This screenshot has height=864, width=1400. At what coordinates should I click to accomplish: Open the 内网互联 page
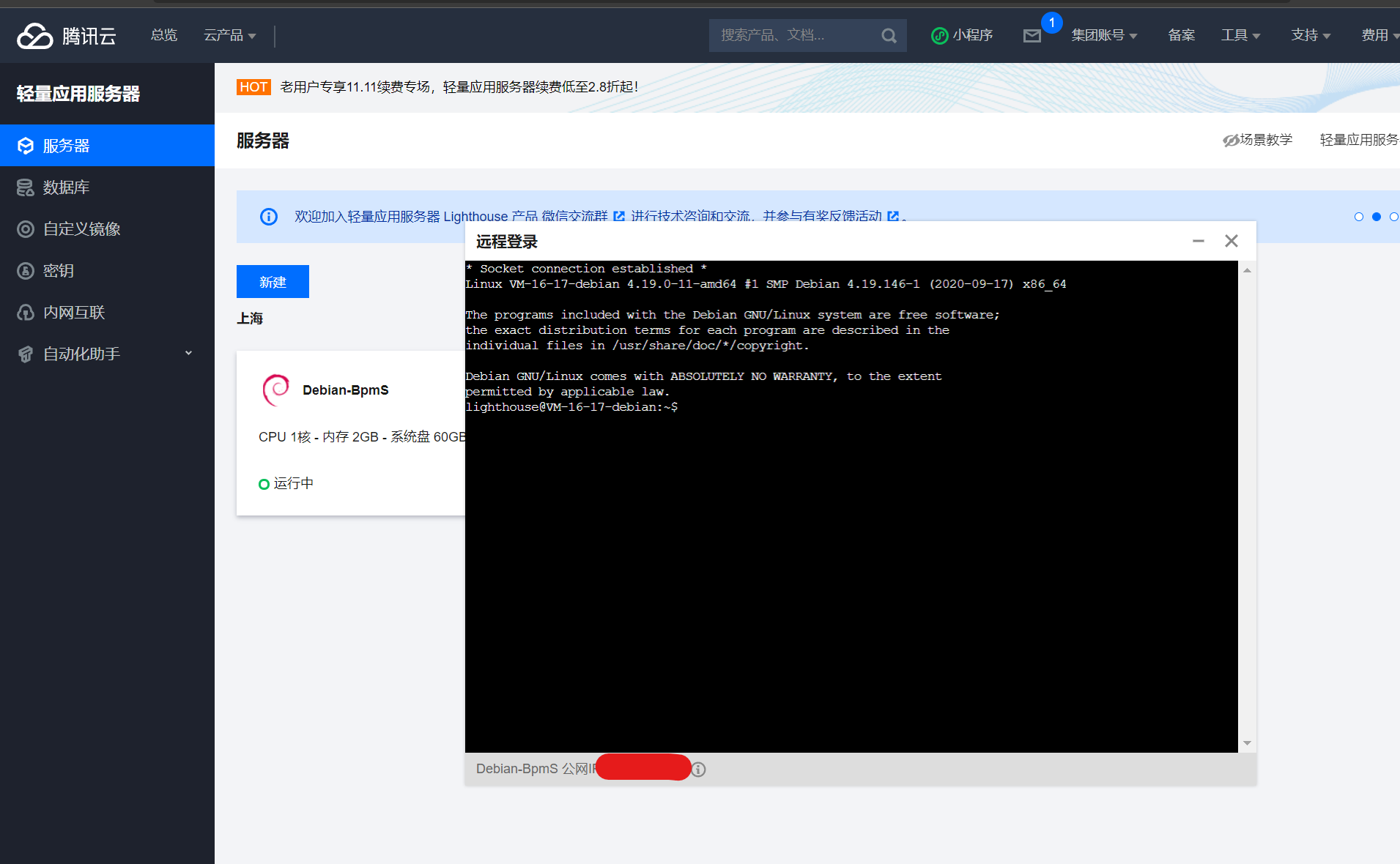(x=26, y=312)
